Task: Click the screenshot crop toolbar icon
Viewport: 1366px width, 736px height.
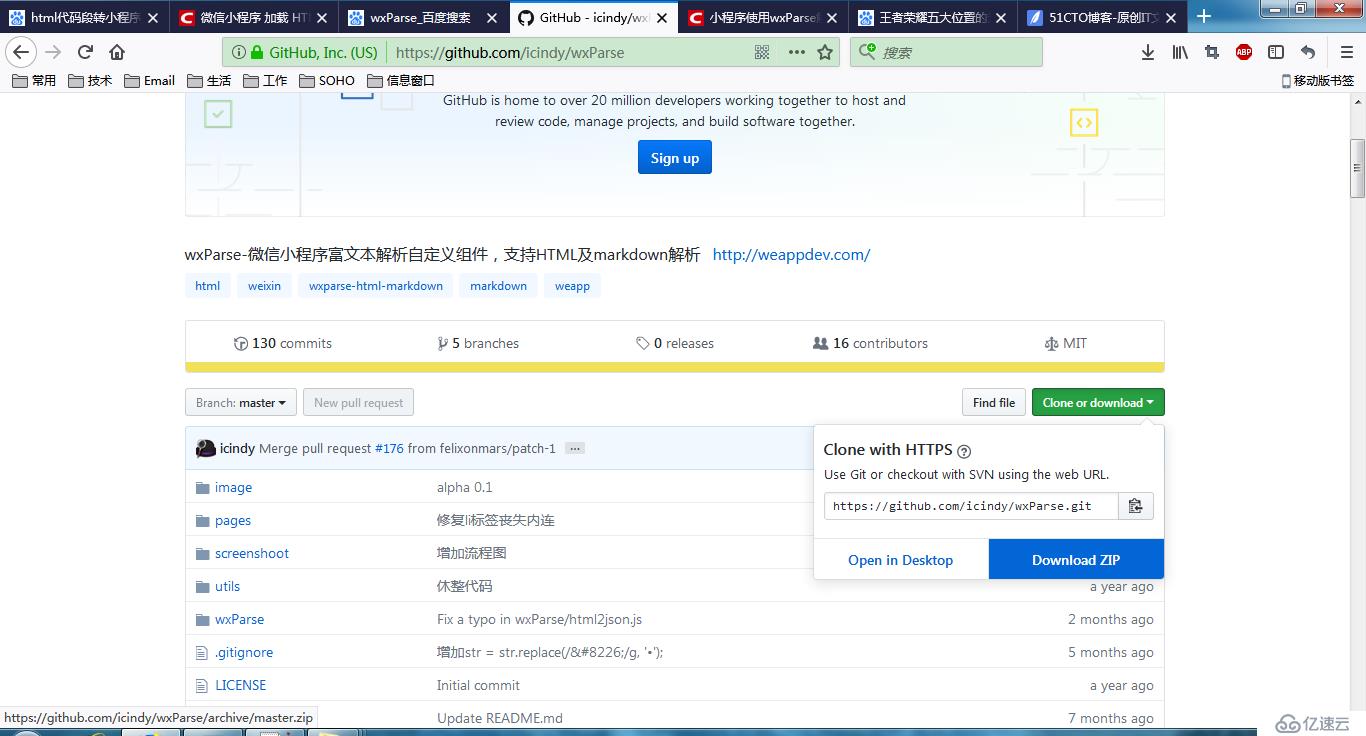Action: (1212, 52)
